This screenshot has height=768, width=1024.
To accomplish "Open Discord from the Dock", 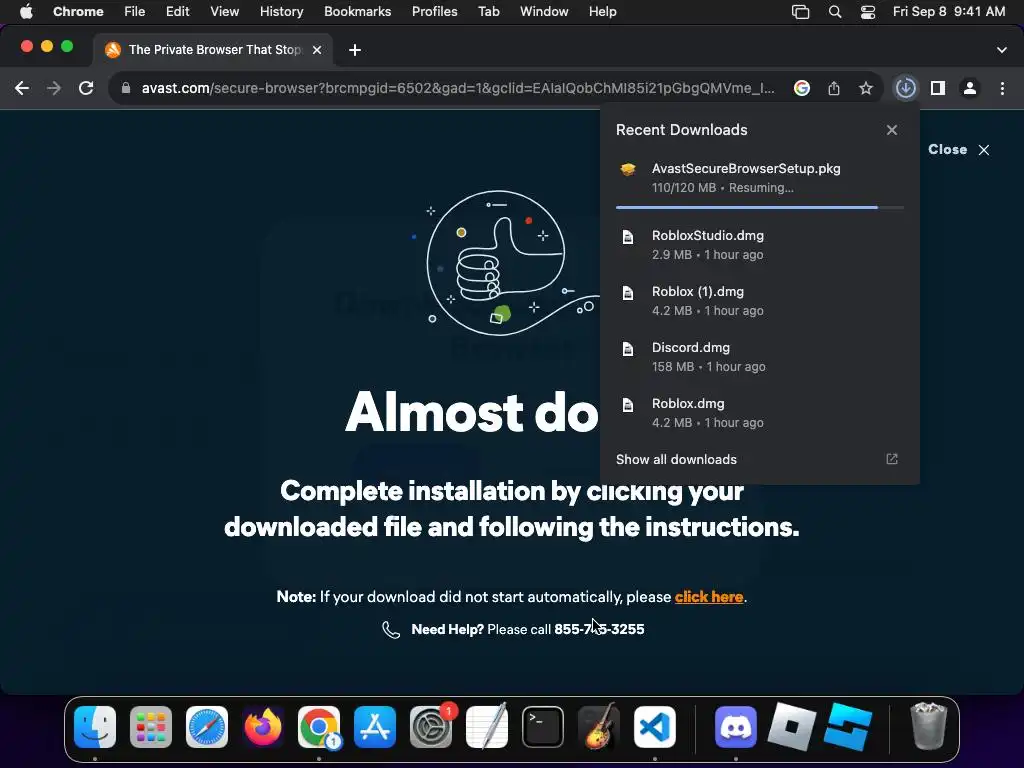I will (736, 727).
